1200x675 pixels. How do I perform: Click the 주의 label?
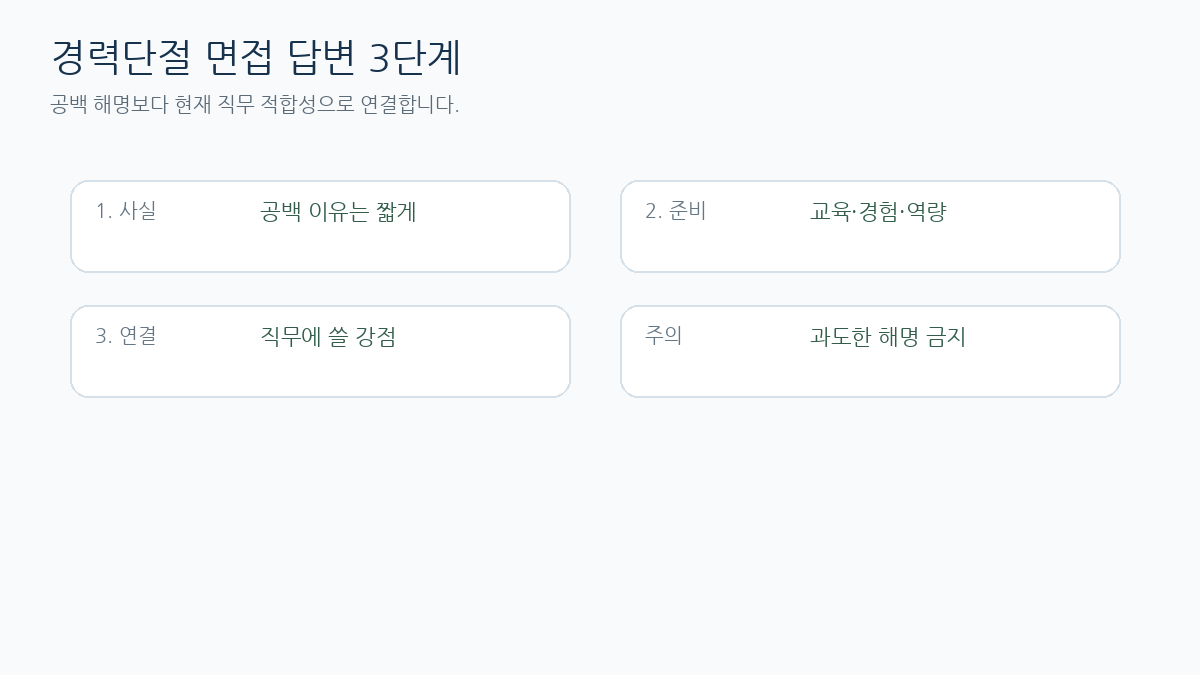click(x=664, y=336)
